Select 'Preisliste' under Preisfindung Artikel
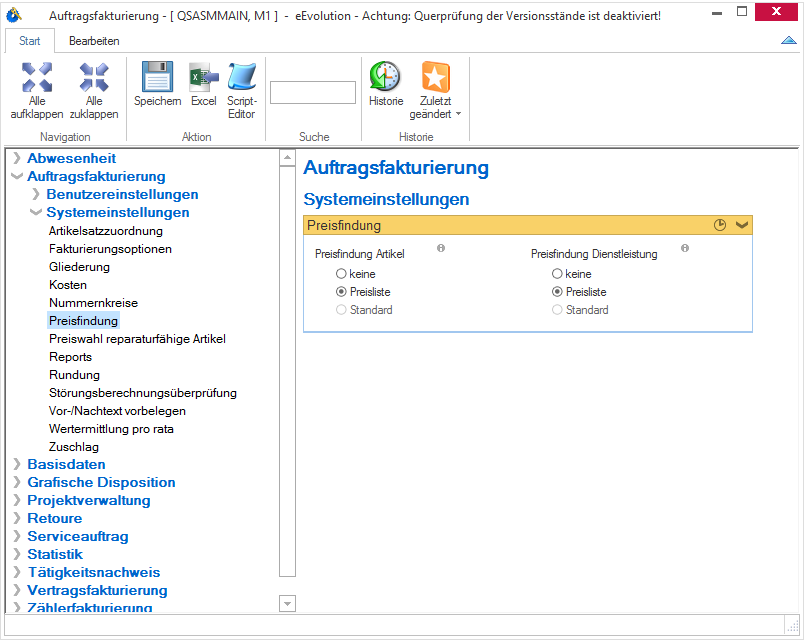Screen dimensions: 804x640 point(341,292)
